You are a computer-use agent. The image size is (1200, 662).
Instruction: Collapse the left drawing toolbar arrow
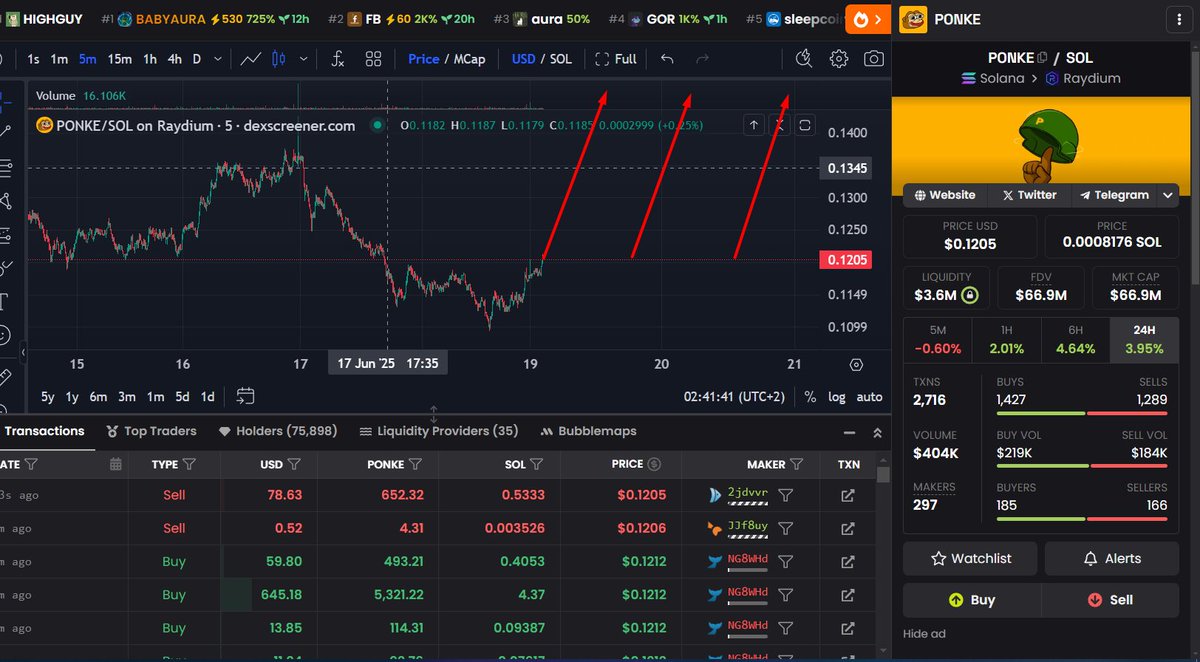point(23,353)
